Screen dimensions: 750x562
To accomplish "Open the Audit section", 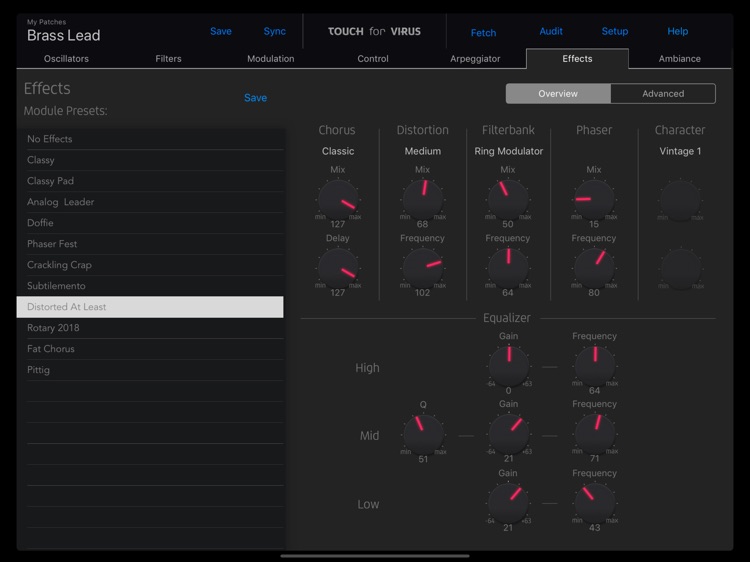I will (551, 32).
